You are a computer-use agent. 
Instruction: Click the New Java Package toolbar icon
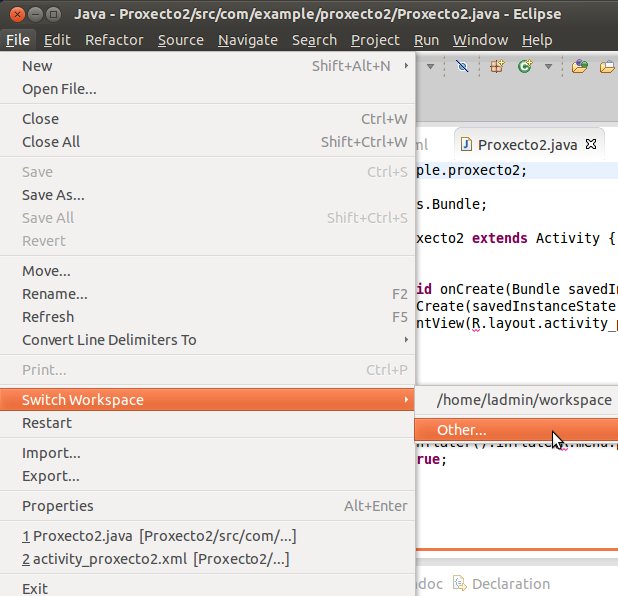click(497, 66)
